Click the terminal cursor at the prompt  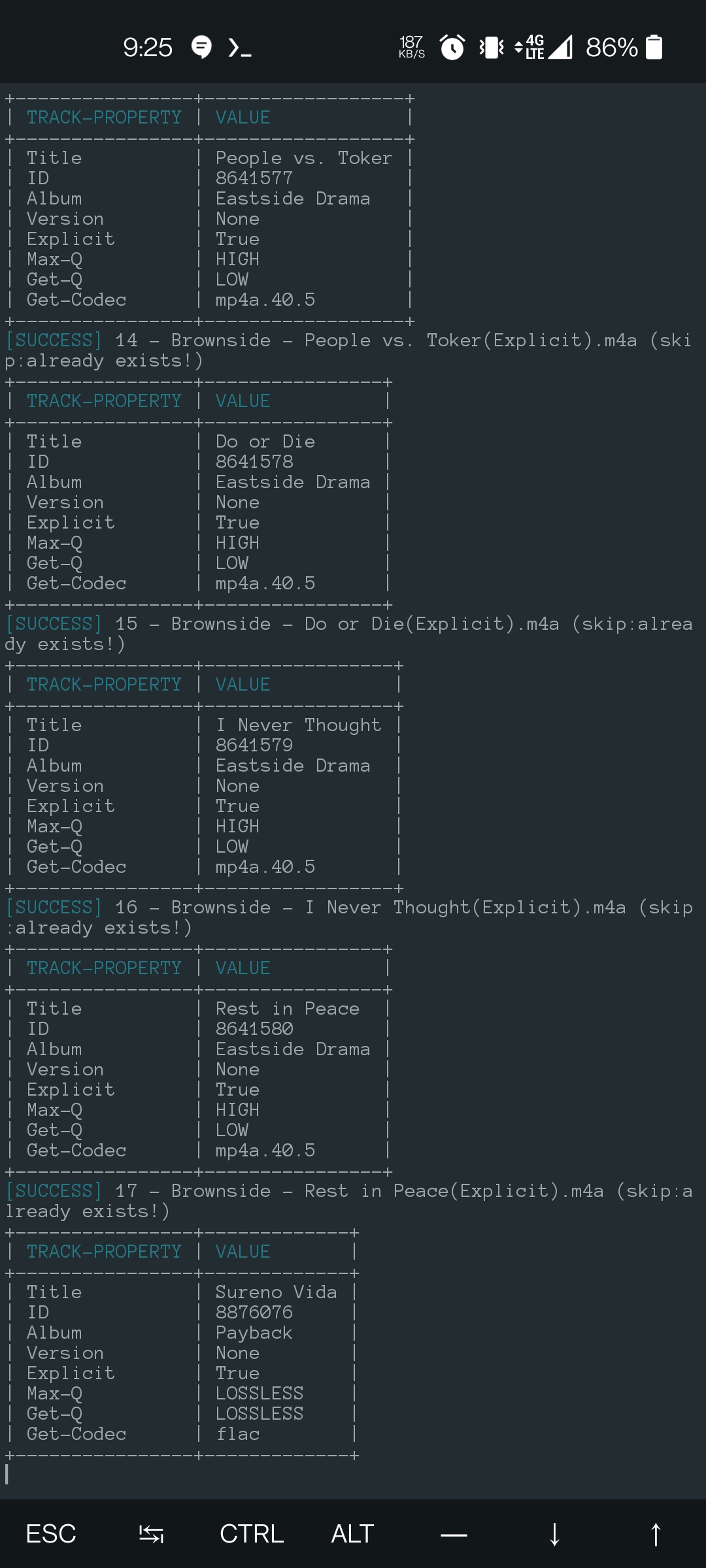coord(9,1475)
